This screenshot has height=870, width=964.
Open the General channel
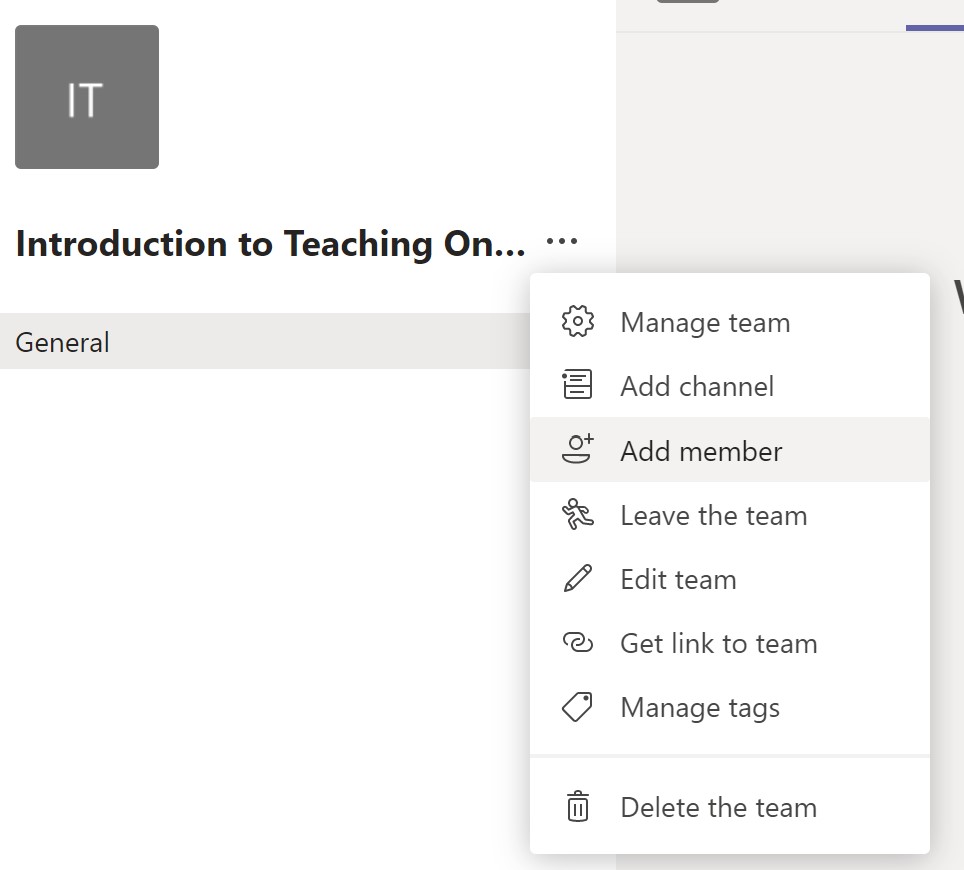pyautogui.click(x=62, y=342)
